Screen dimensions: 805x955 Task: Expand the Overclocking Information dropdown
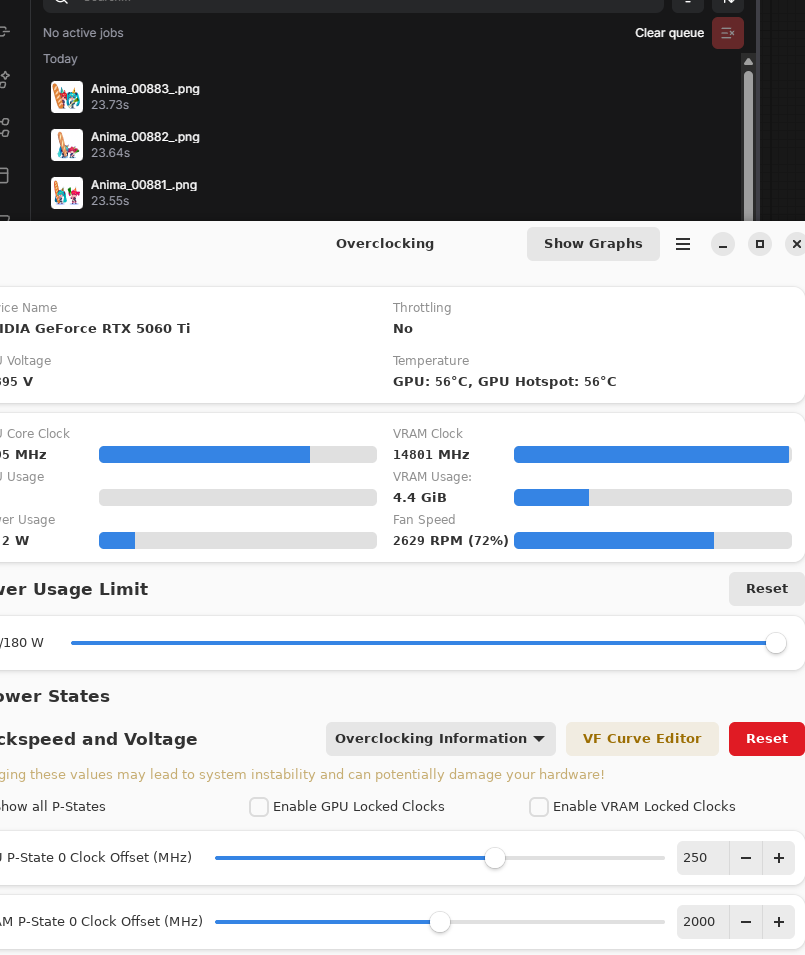(441, 739)
